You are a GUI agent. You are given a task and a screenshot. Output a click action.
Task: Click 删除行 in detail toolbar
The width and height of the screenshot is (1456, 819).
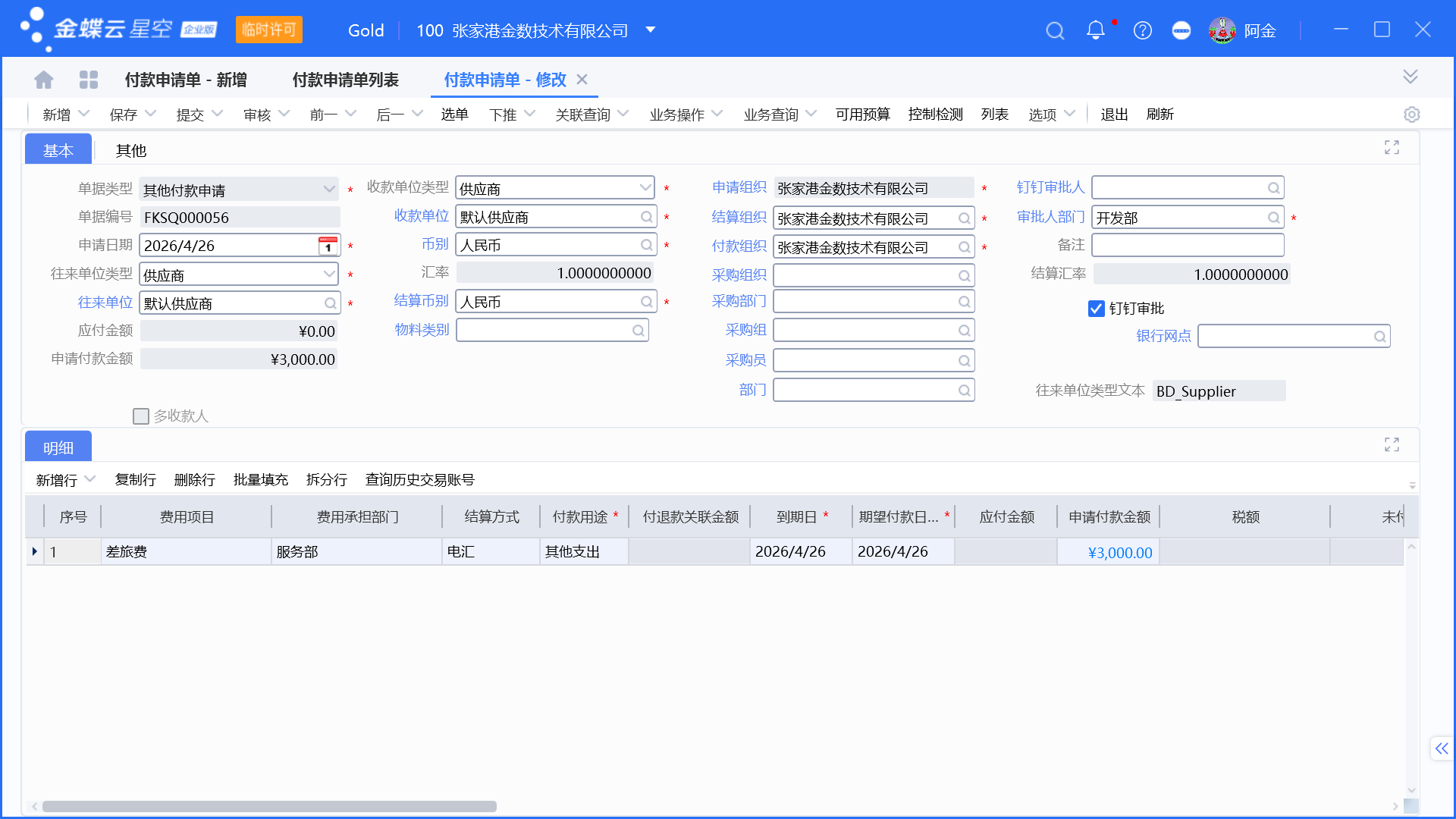(195, 480)
